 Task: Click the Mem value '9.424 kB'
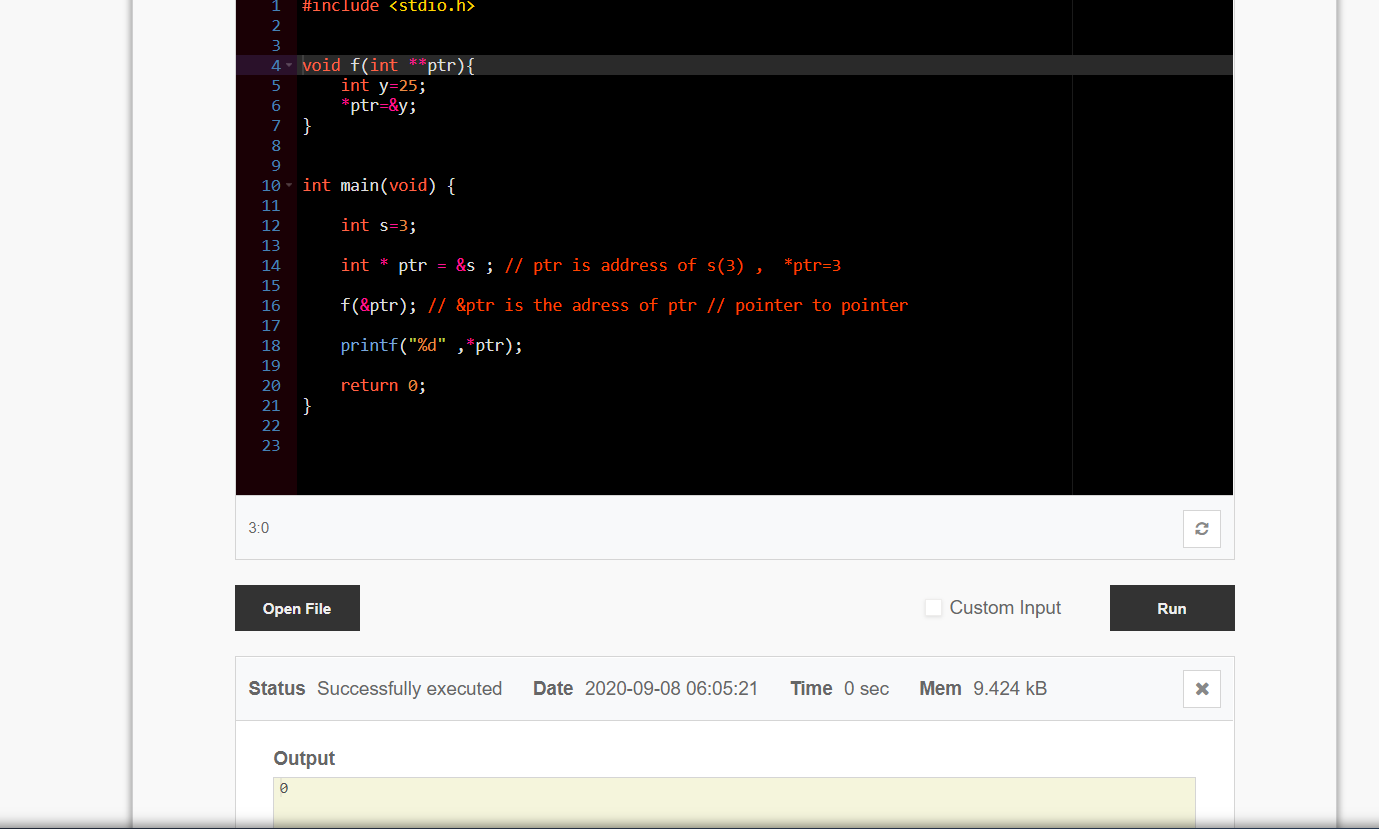(x=1010, y=688)
